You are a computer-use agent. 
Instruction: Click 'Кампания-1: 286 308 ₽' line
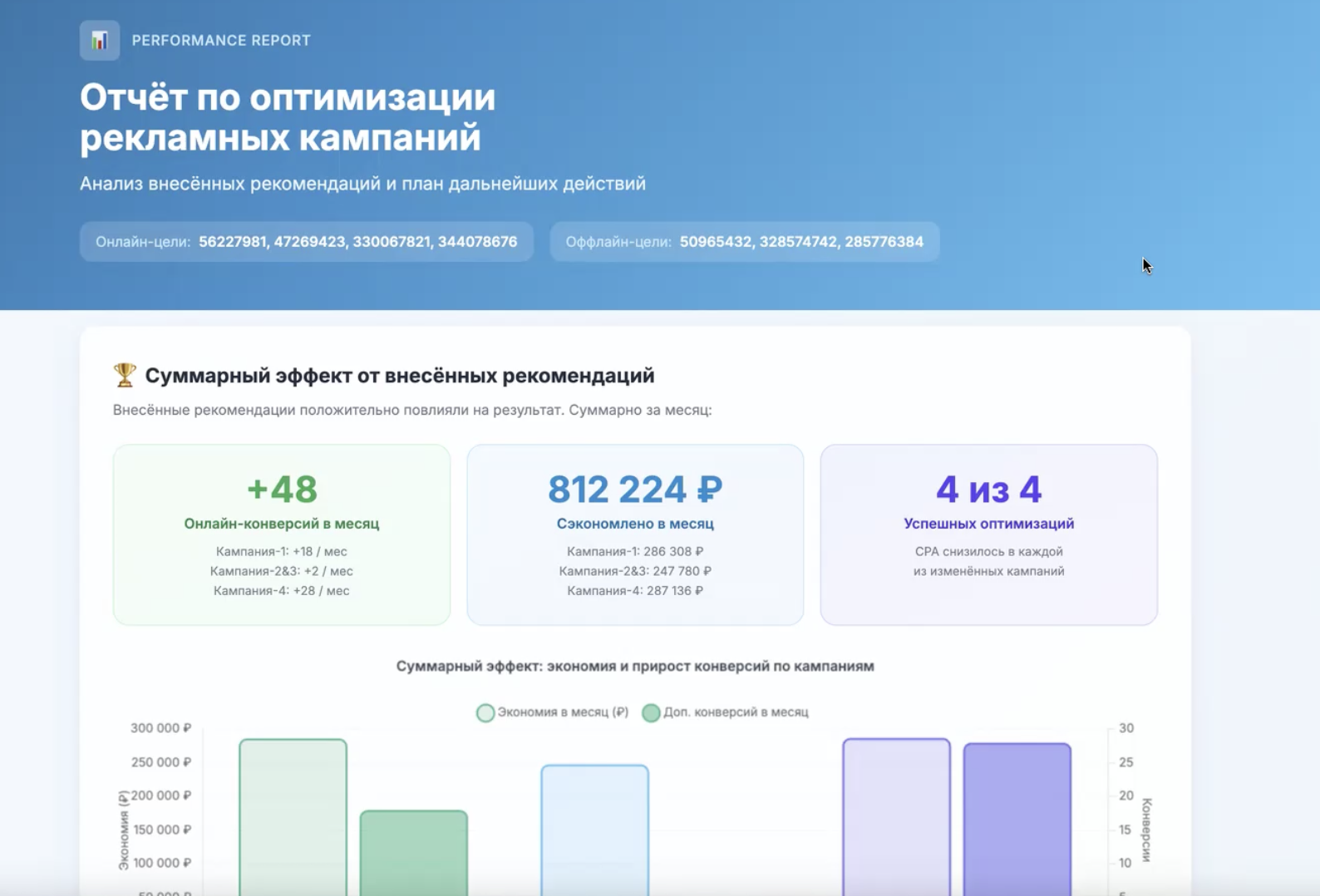pos(635,551)
